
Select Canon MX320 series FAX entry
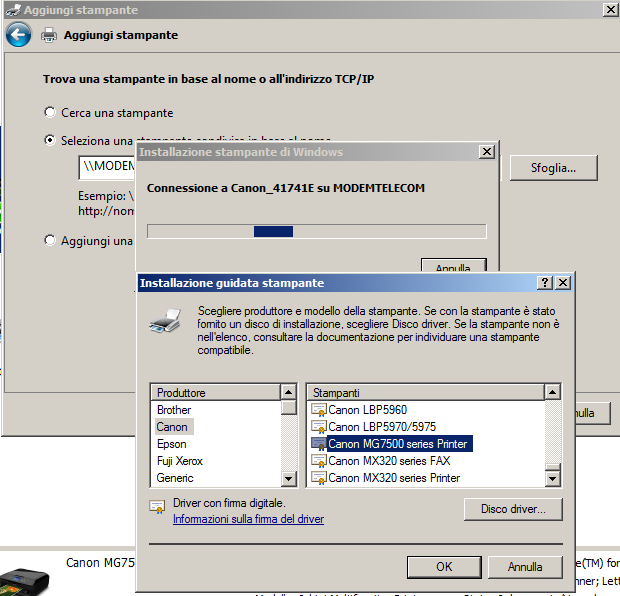point(389,461)
